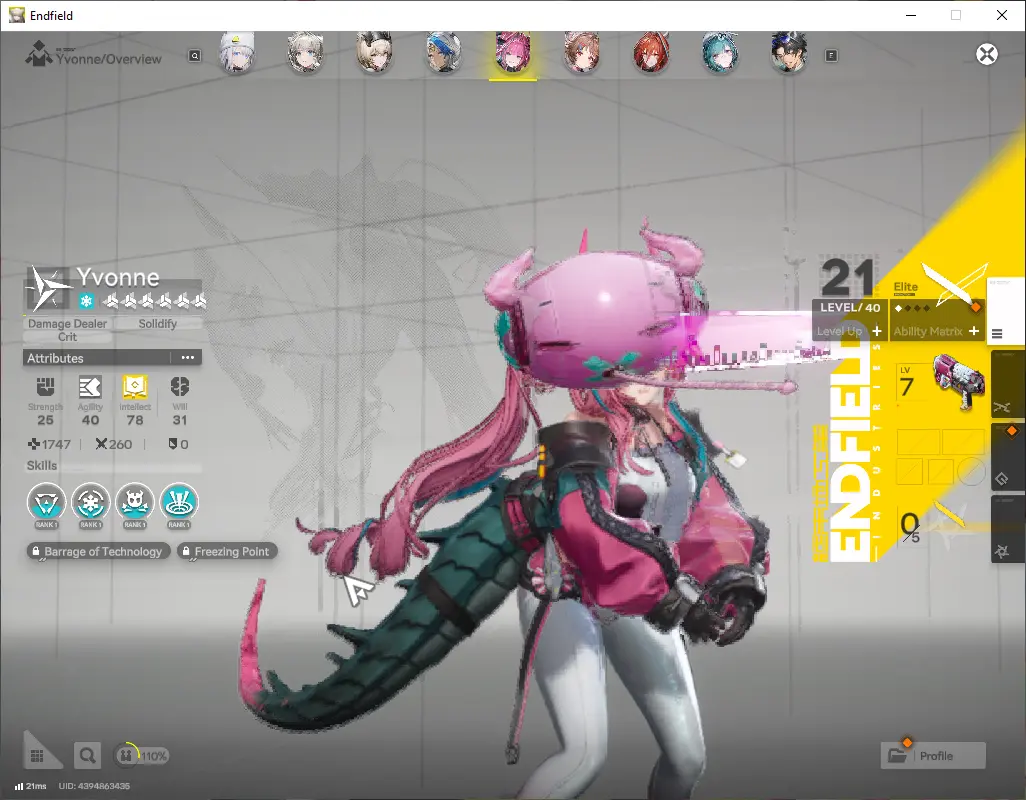
Task: Click the locked Barrage of Technology talent
Action: pos(98,551)
